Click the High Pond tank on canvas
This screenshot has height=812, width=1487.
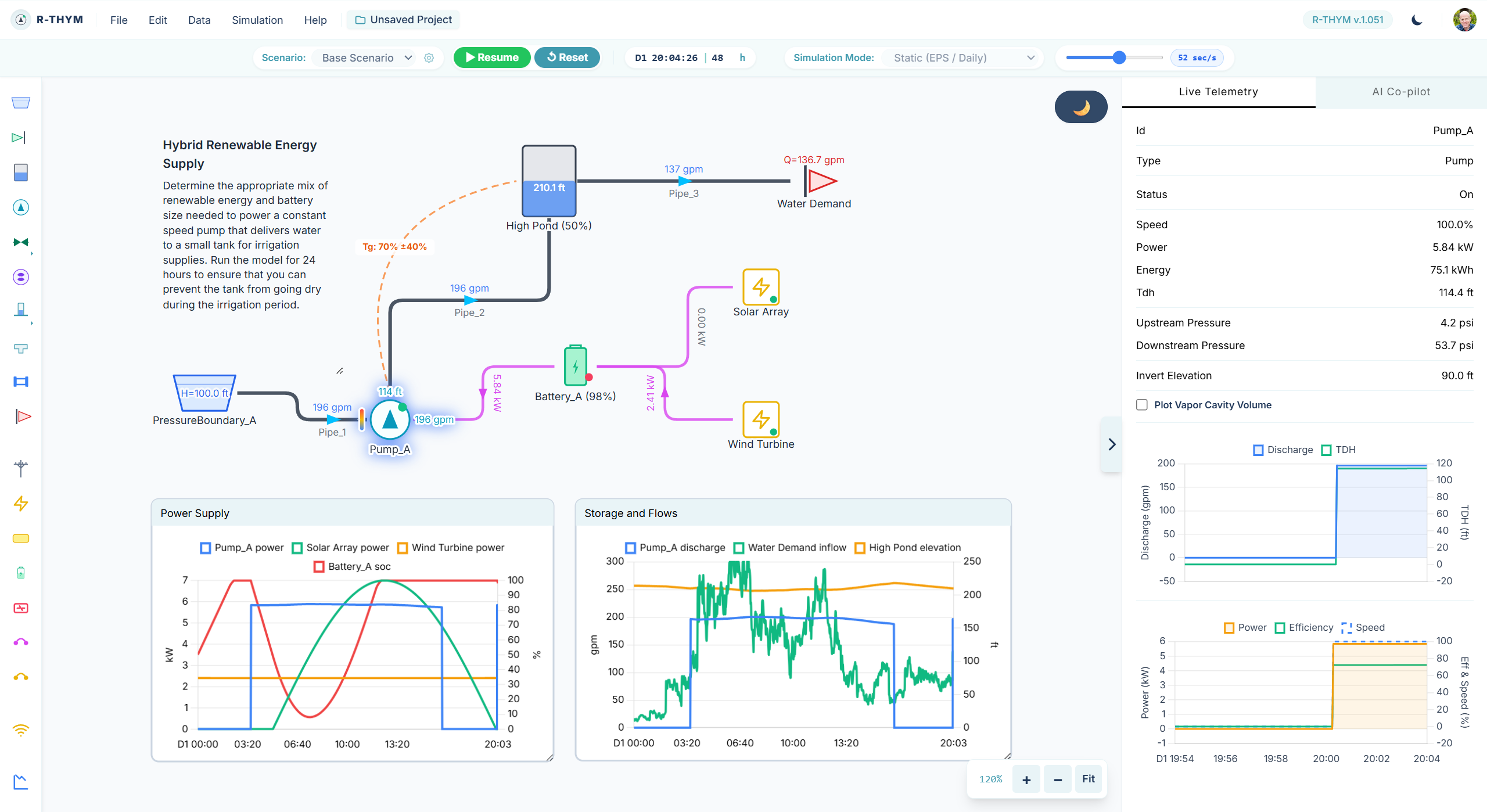click(x=549, y=181)
